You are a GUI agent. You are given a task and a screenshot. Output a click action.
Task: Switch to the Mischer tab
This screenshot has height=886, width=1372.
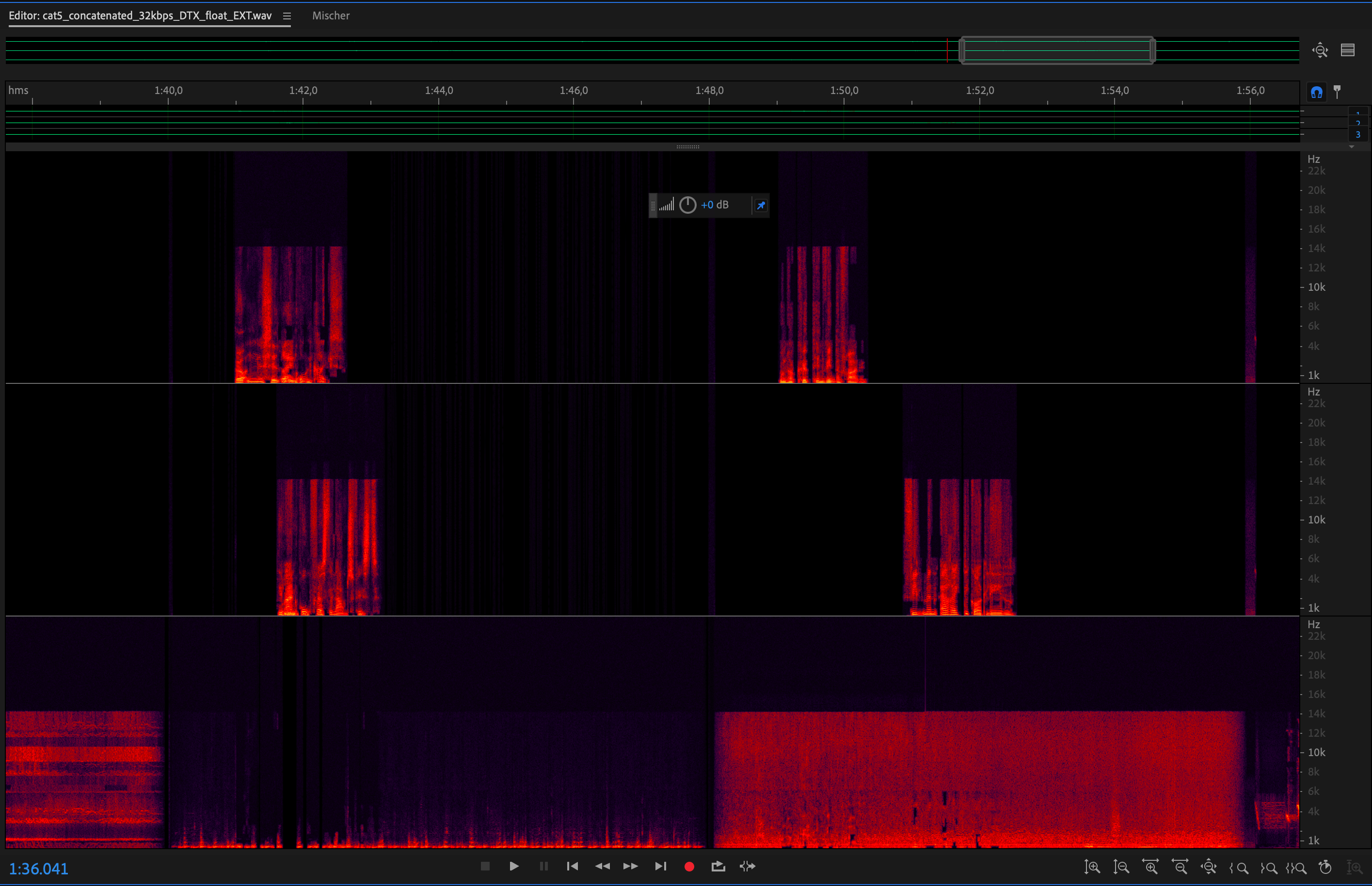330,16
